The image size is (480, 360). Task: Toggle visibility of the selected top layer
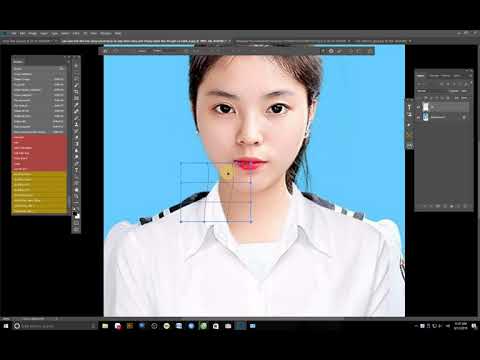pyautogui.click(x=418, y=107)
